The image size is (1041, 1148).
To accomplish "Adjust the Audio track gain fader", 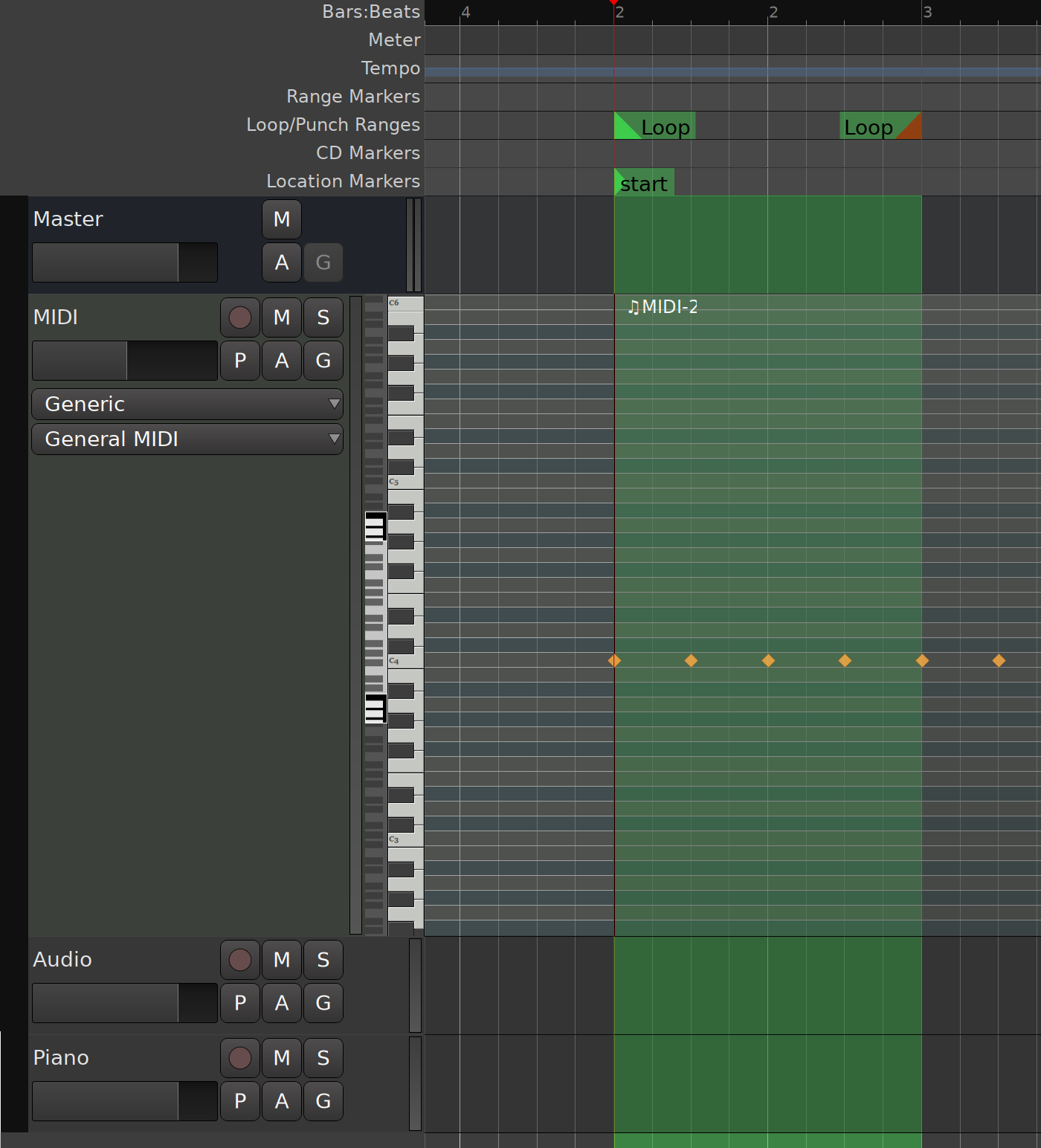I will (125, 1003).
